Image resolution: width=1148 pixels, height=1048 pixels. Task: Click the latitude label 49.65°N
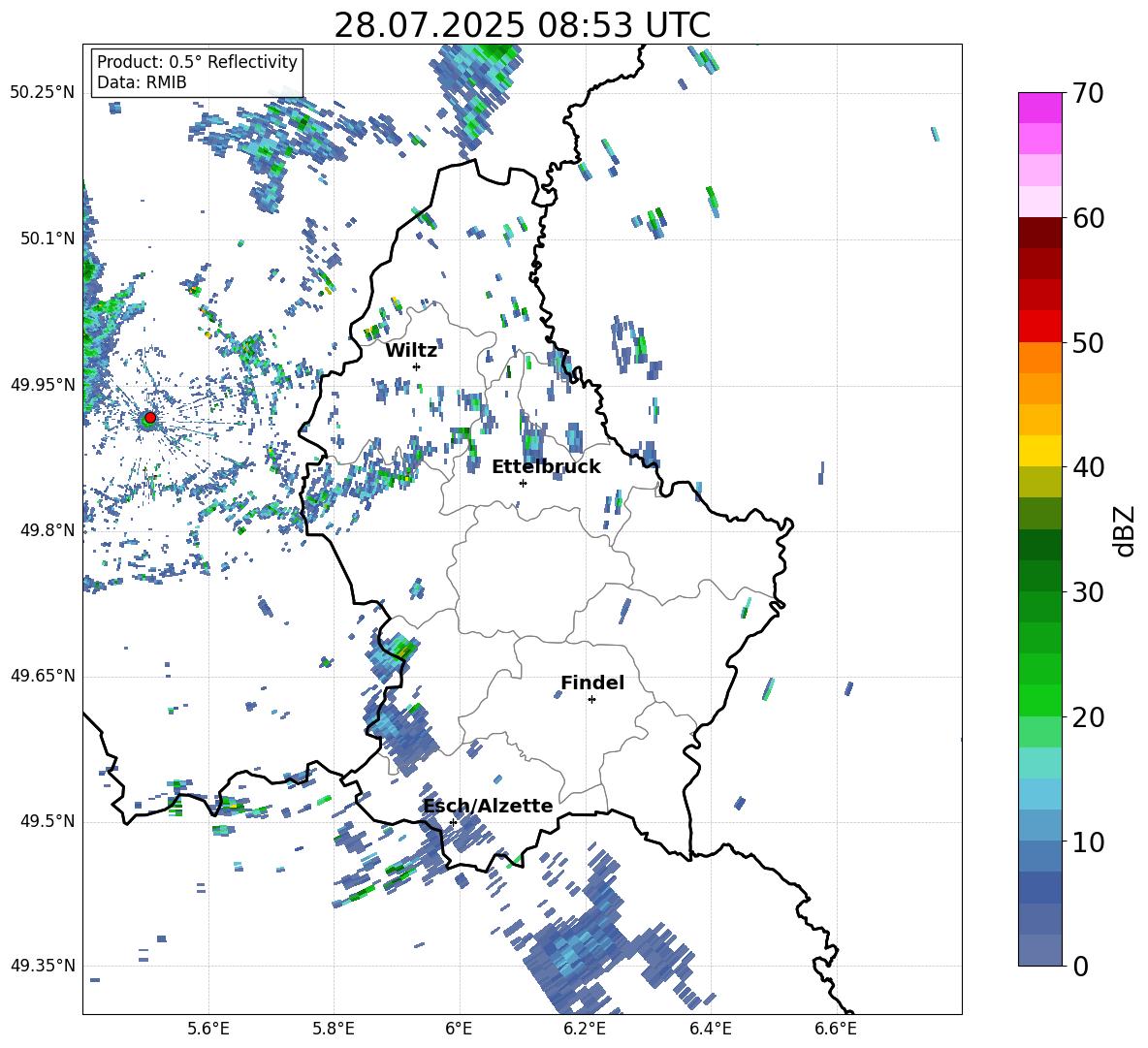point(43,676)
